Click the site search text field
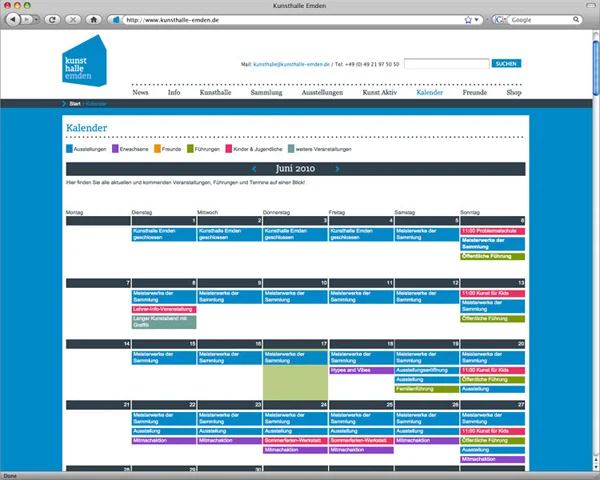The height and width of the screenshot is (480, 600). (x=446, y=63)
